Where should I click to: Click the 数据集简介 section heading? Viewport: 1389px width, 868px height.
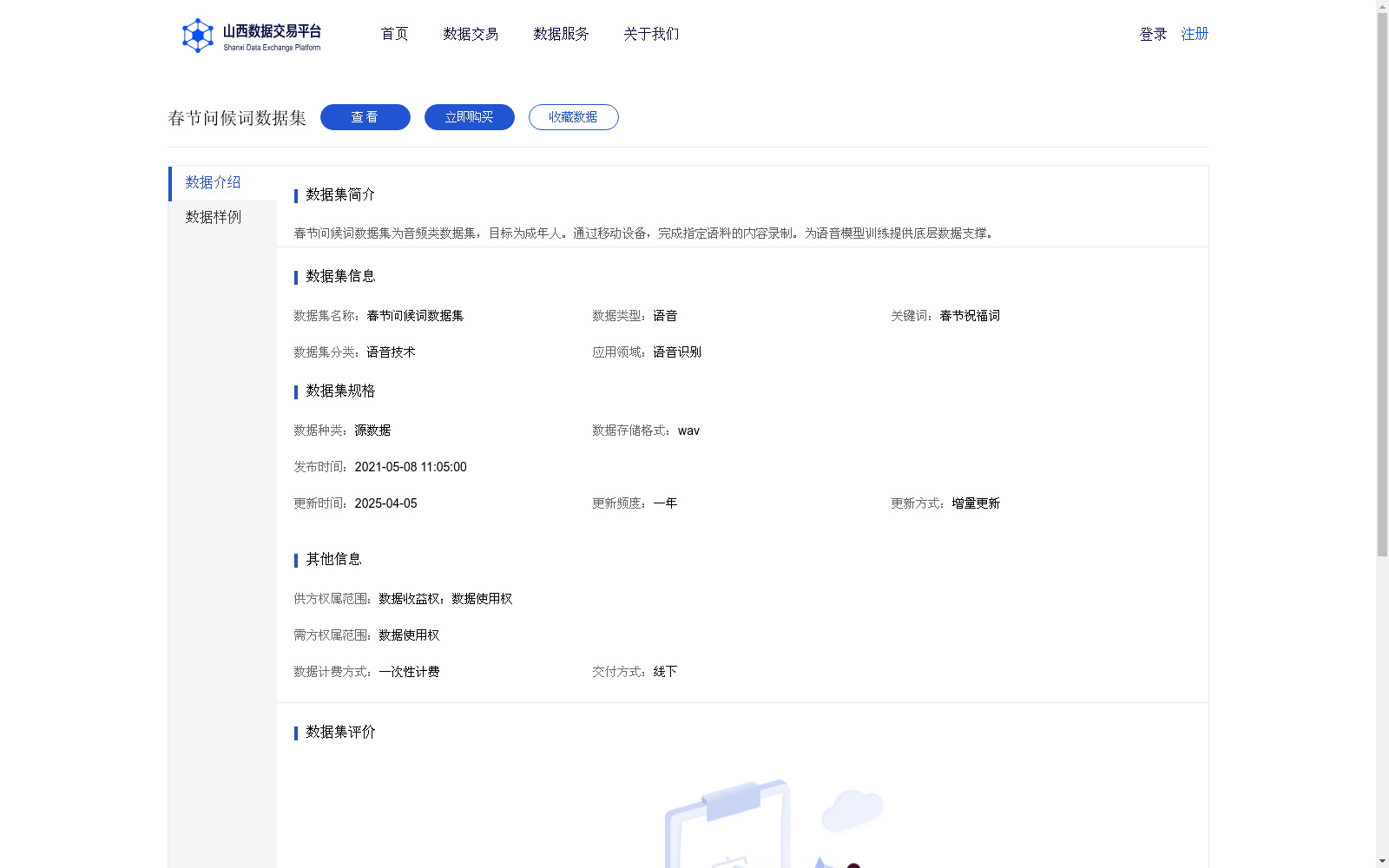click(x=340, y=194)
